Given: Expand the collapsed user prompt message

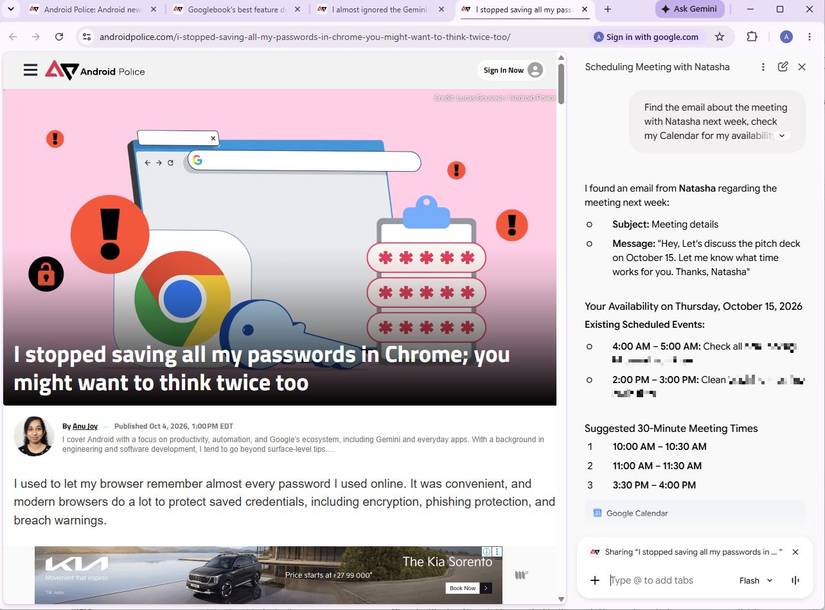Looking at the screenshot, I should [x=782, y=136].
